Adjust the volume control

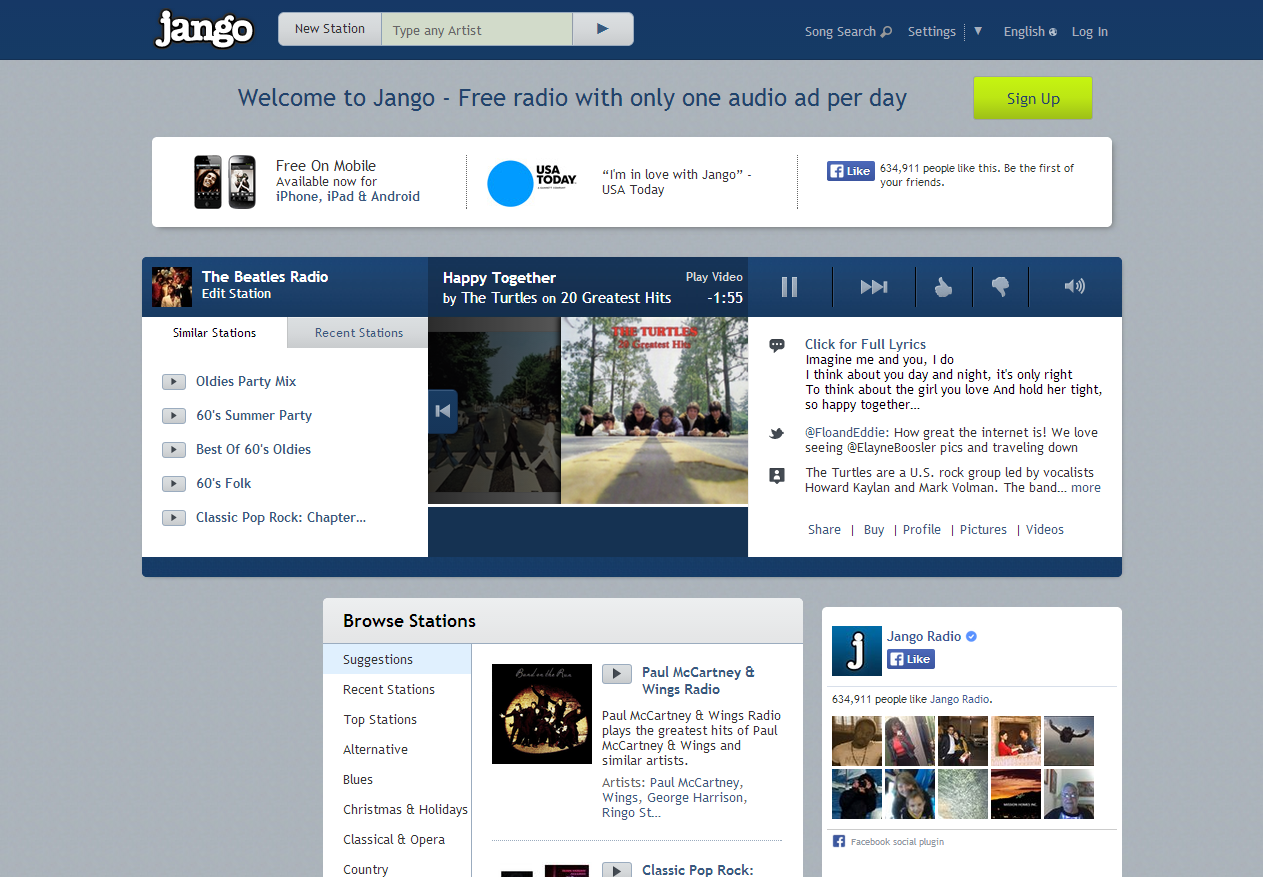coord(1074,287)
